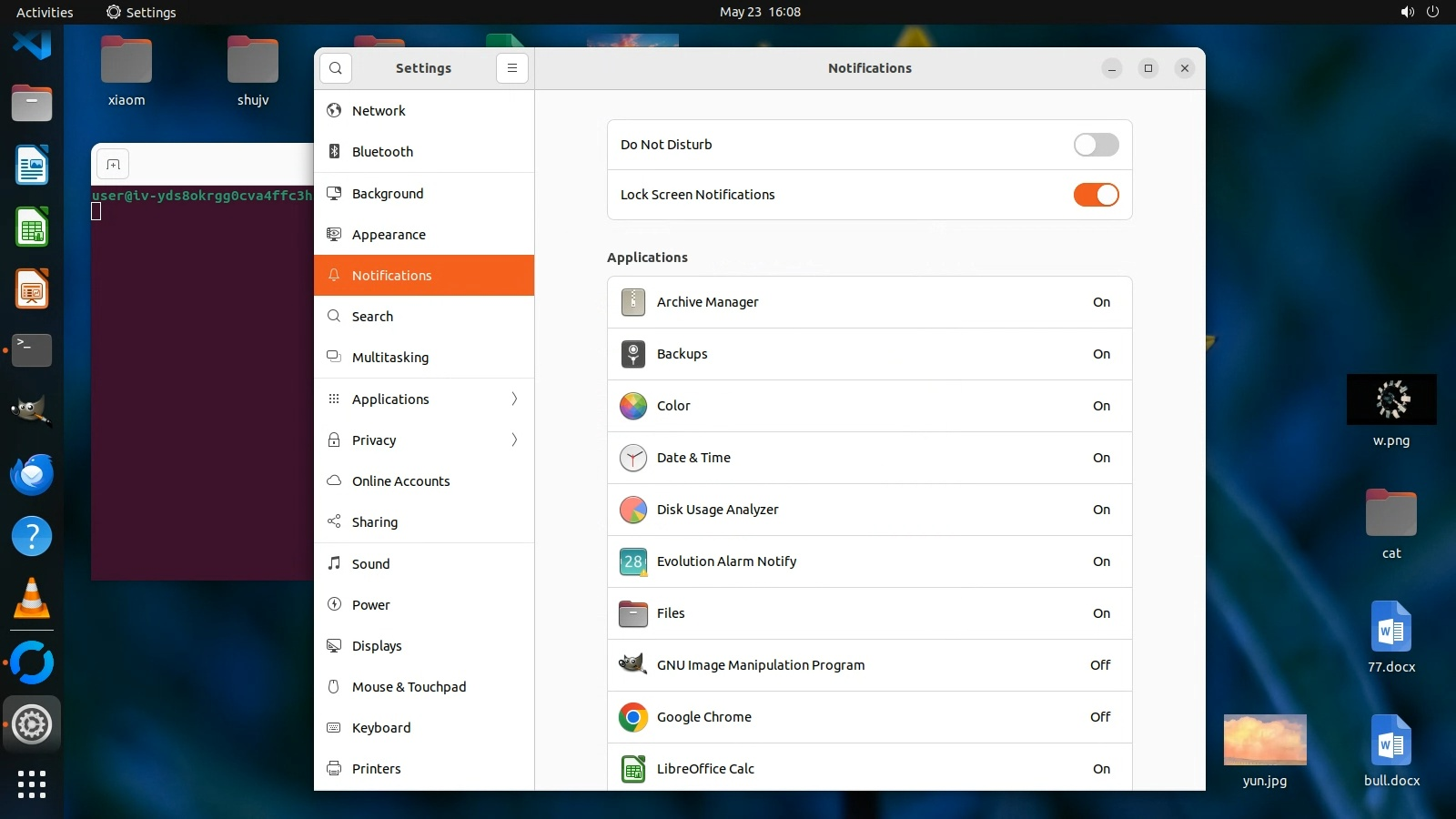
Task: Launch VLC media player from dock
Action: click(32, 599)
